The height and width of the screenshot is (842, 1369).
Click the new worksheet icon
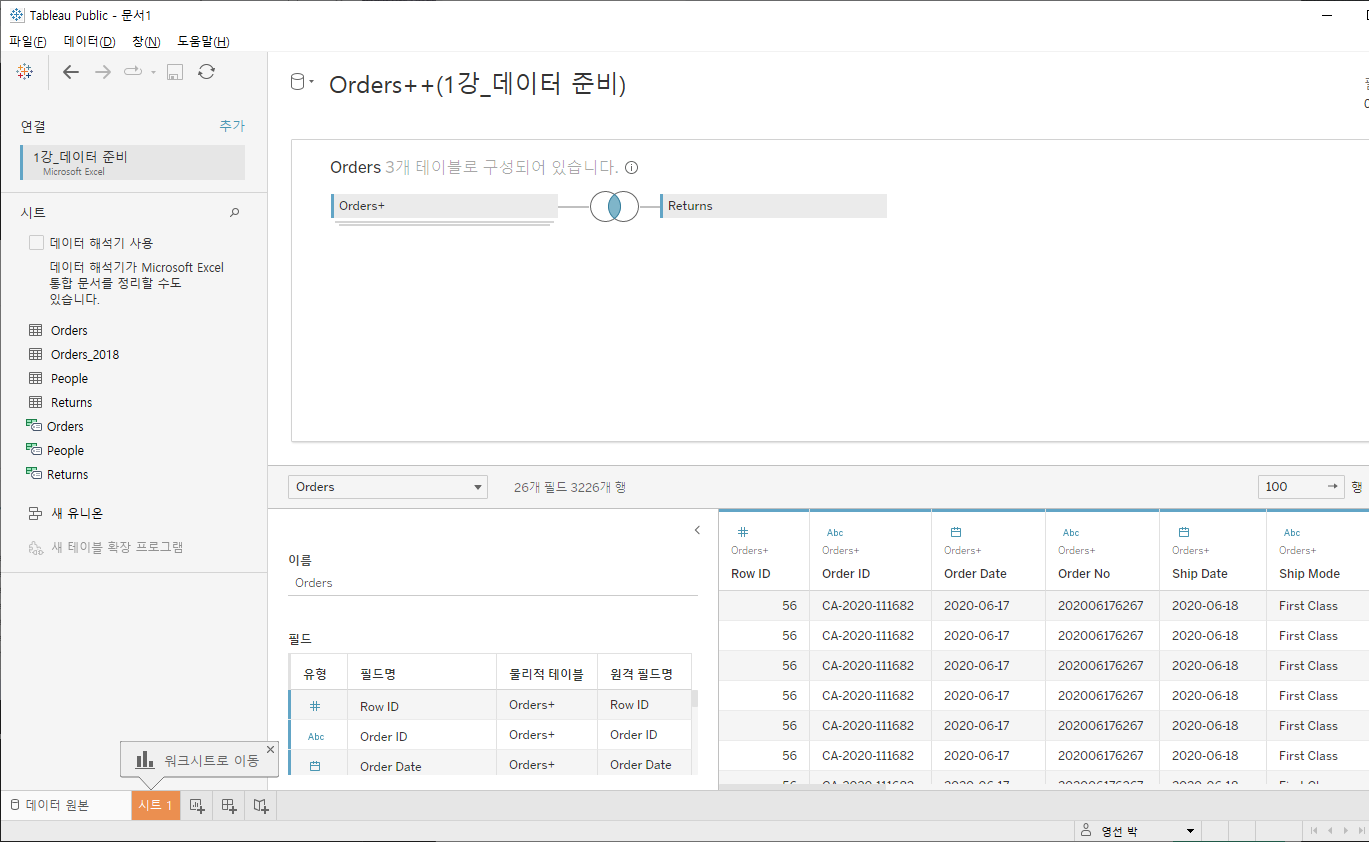(197, 805)
